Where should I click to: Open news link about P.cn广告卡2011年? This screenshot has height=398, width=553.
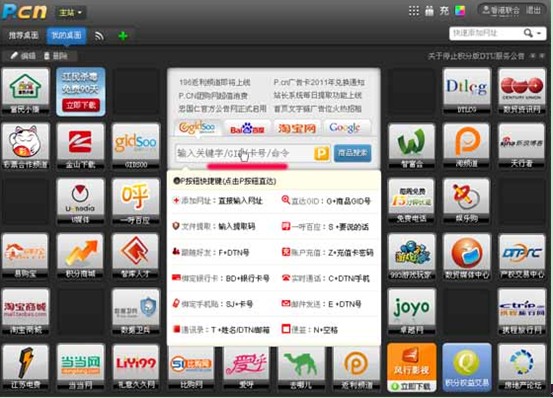coord(319,82)
